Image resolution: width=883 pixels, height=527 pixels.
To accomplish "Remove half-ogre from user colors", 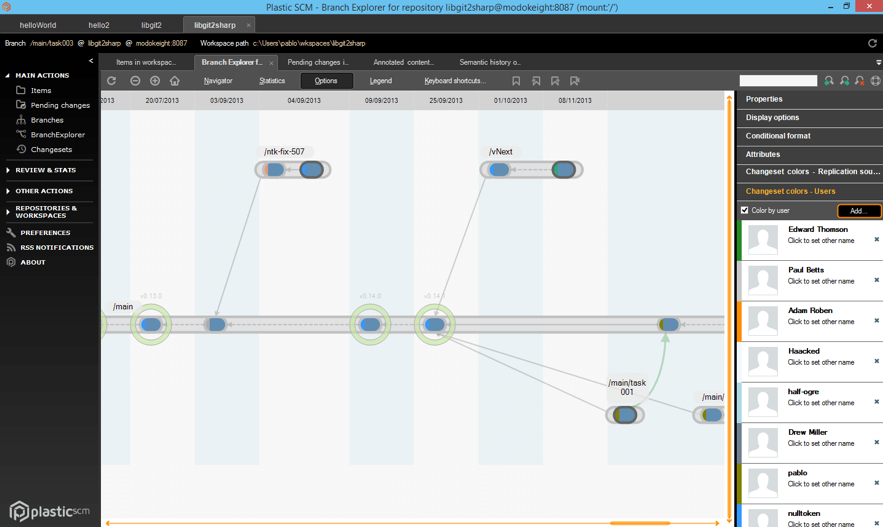I will (876, 401).
